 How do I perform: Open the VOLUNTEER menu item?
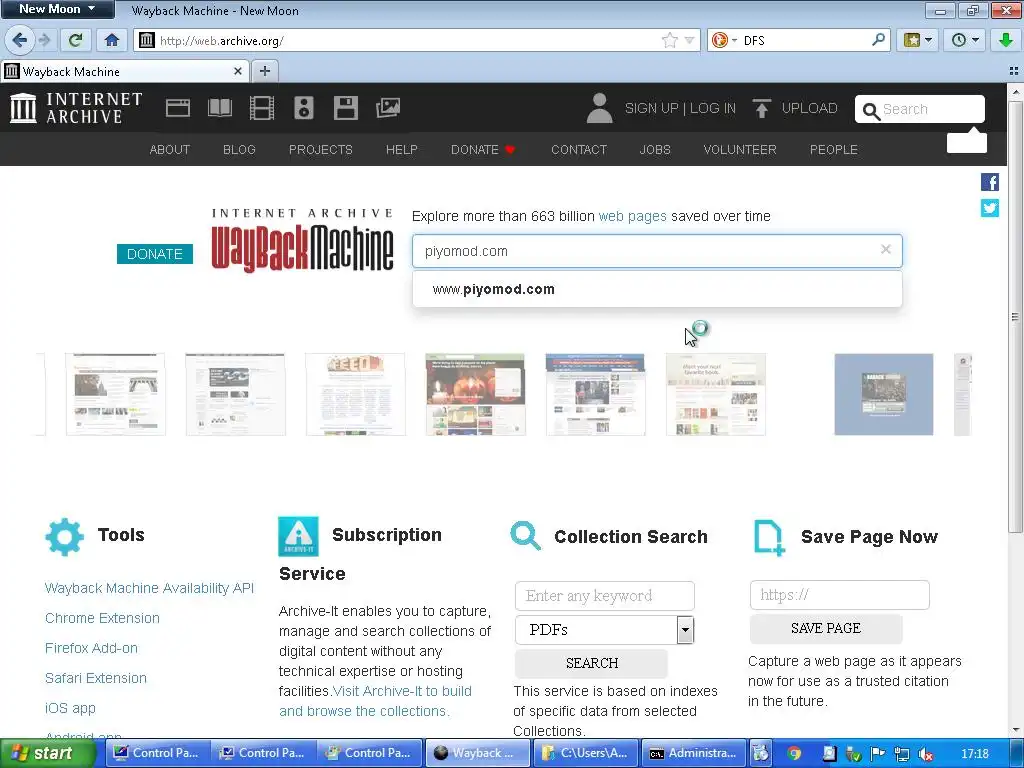pos(740,150)
